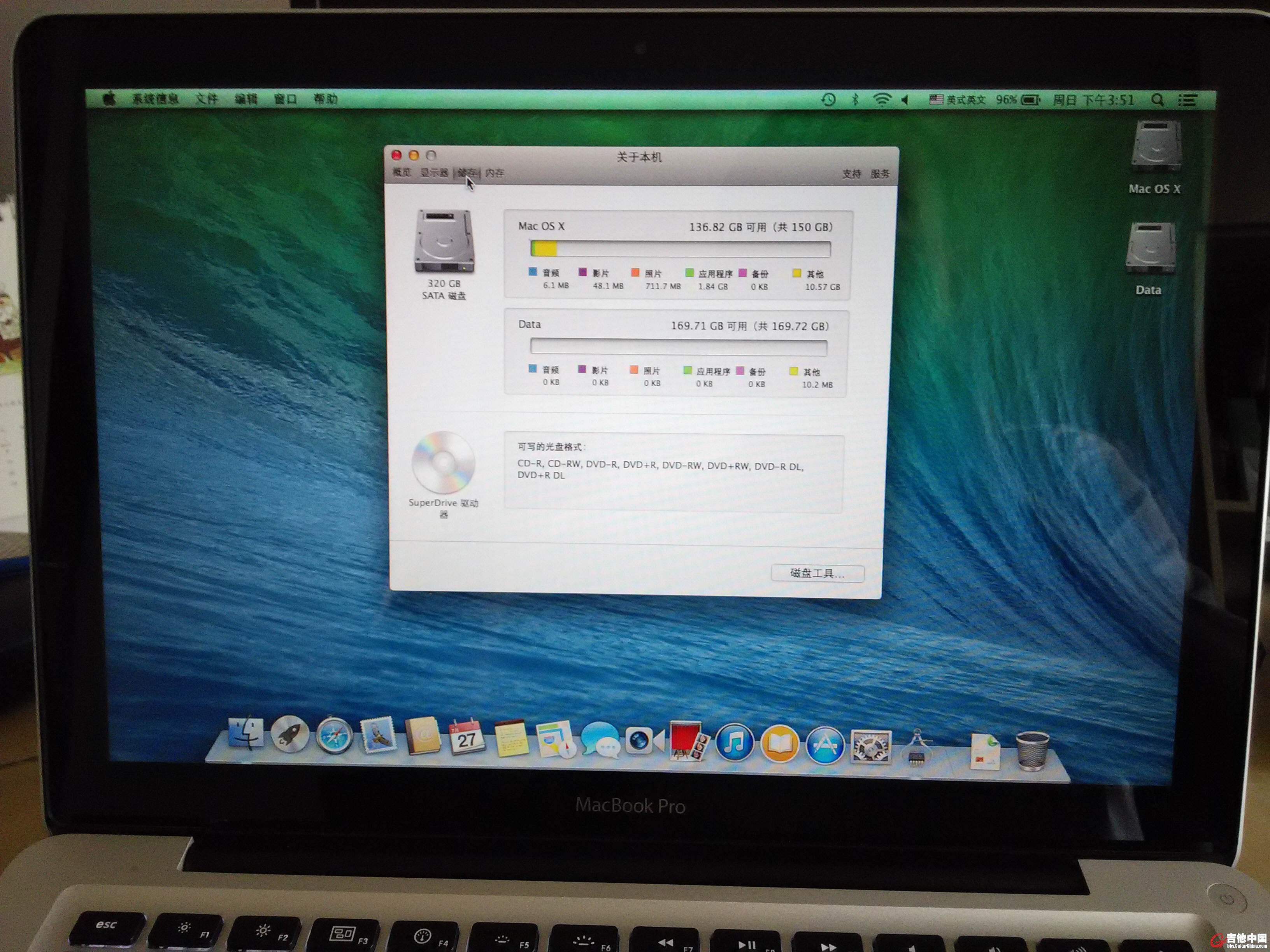Open the Wi-Fi status menu

click(x=882, y=100)
